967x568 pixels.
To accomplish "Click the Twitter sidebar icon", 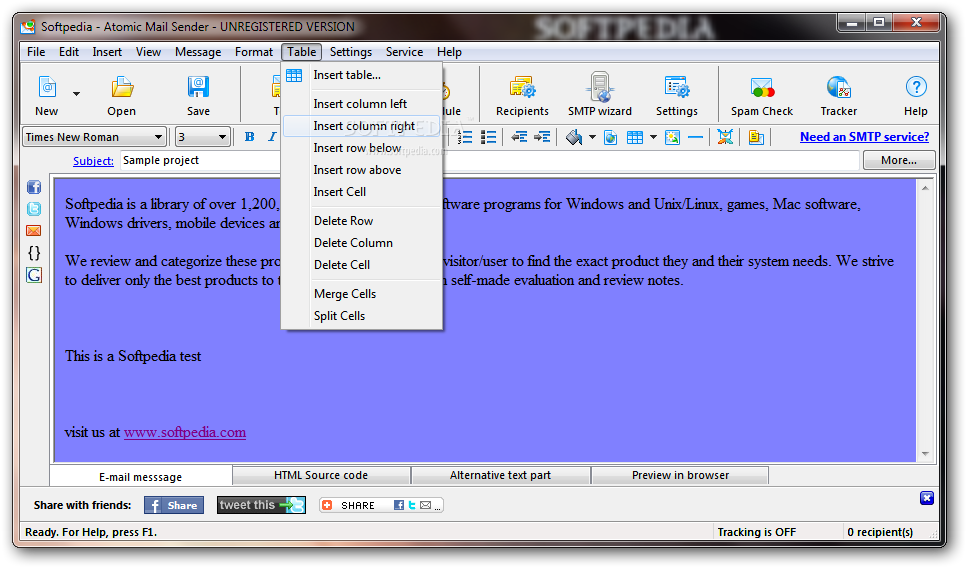I will click(34, 209).
